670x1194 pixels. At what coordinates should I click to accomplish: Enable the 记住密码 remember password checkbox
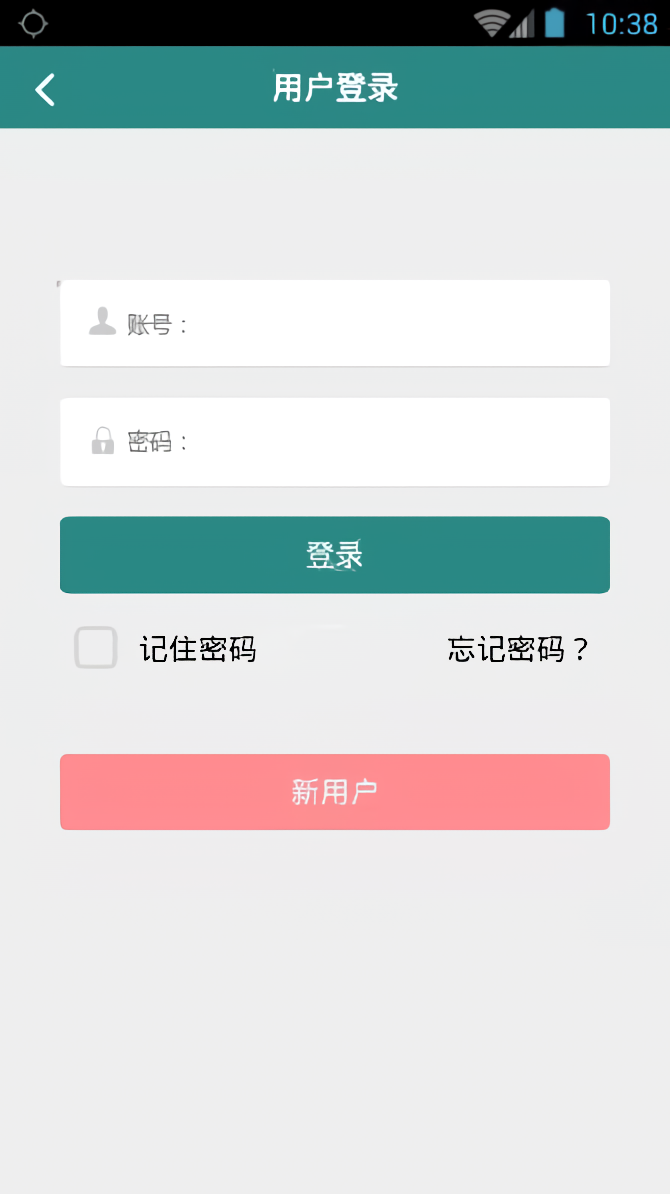point(95,648)
